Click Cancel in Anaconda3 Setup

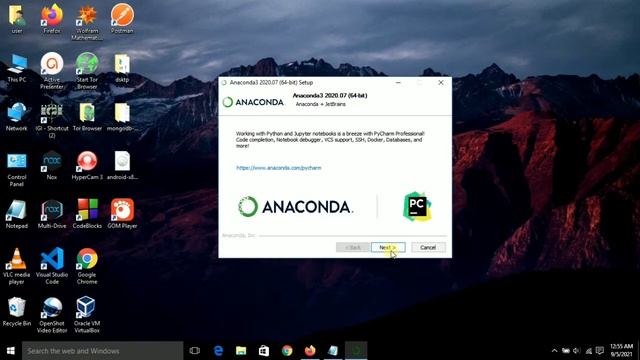click(x=428, y=247)
